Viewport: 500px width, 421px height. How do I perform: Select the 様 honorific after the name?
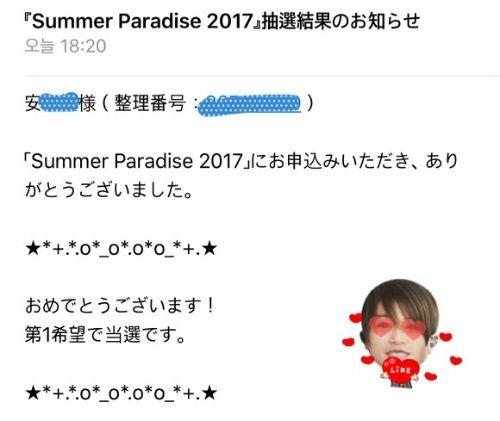pos(88,103)
